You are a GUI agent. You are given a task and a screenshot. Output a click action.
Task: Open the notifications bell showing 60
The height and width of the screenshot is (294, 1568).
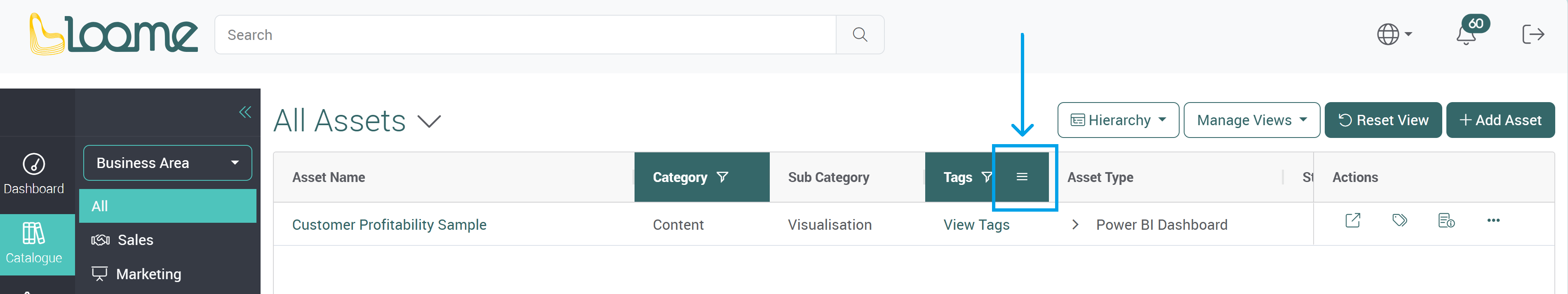pyautogui.click(x=1472, y=30)
